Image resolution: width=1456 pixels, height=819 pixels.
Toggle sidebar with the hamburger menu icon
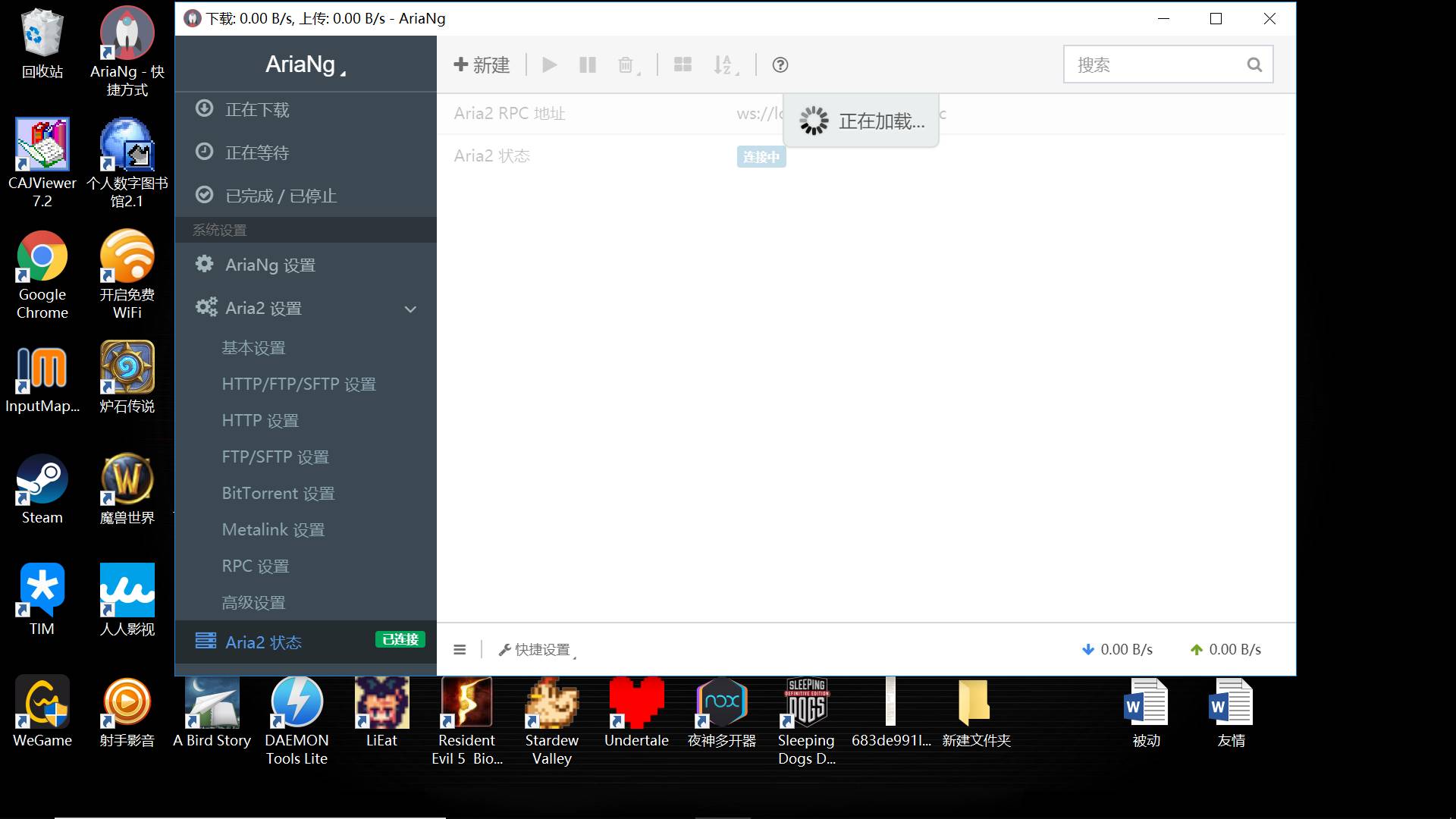(x=460, y=650)
